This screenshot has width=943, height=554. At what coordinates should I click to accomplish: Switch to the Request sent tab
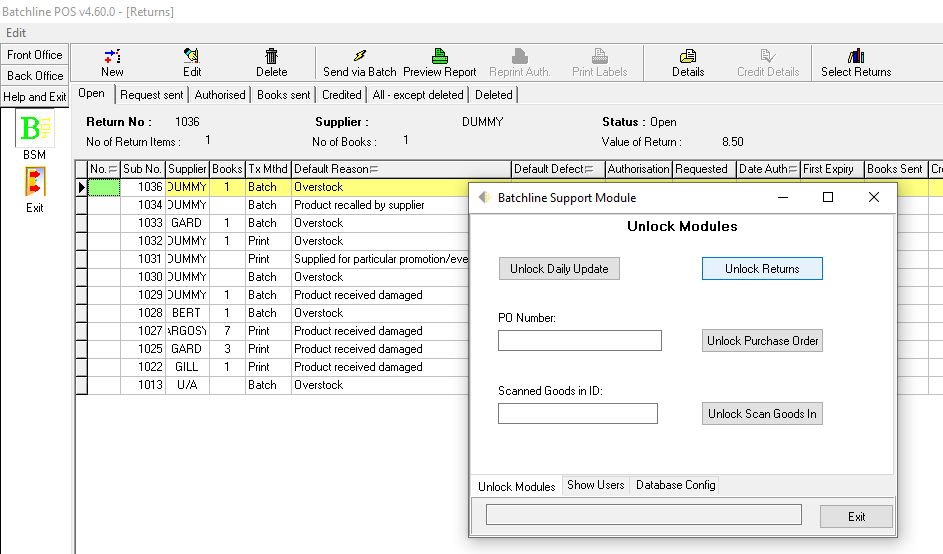point(152,95)
